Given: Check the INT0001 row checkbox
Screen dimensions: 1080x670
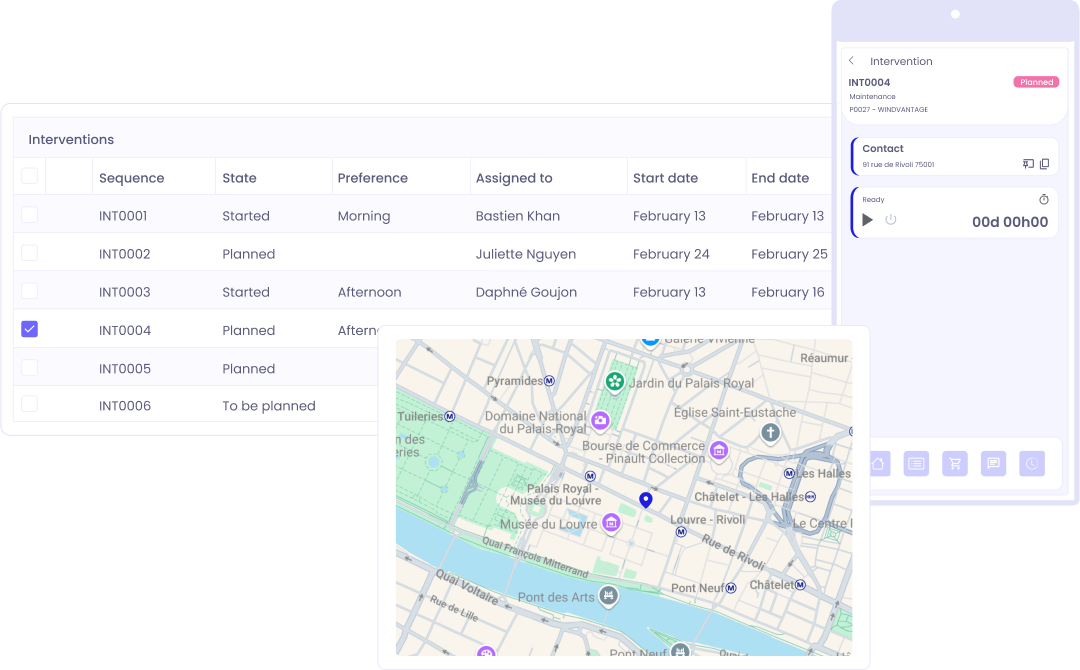Looking at the screenshot, I should (x=30, y=215).
